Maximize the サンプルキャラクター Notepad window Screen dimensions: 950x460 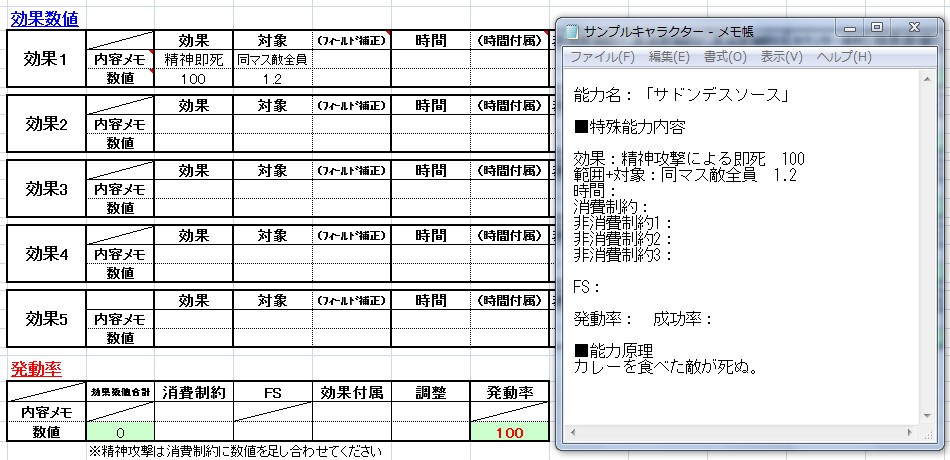[877, 28]
